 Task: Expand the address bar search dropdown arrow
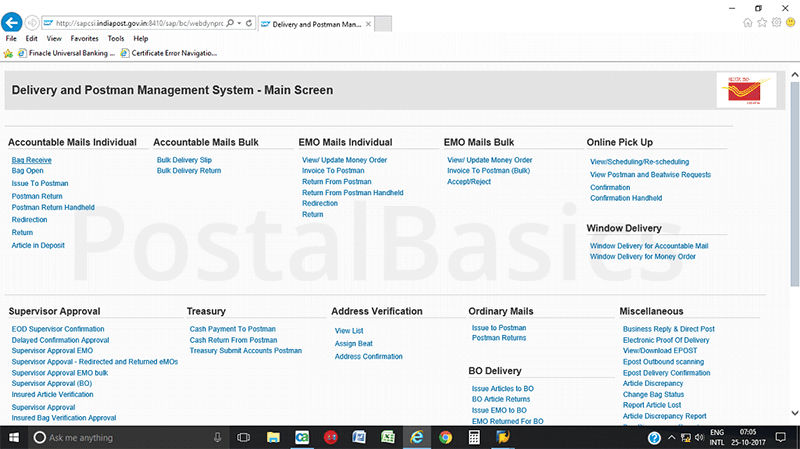tap(238, 21)
